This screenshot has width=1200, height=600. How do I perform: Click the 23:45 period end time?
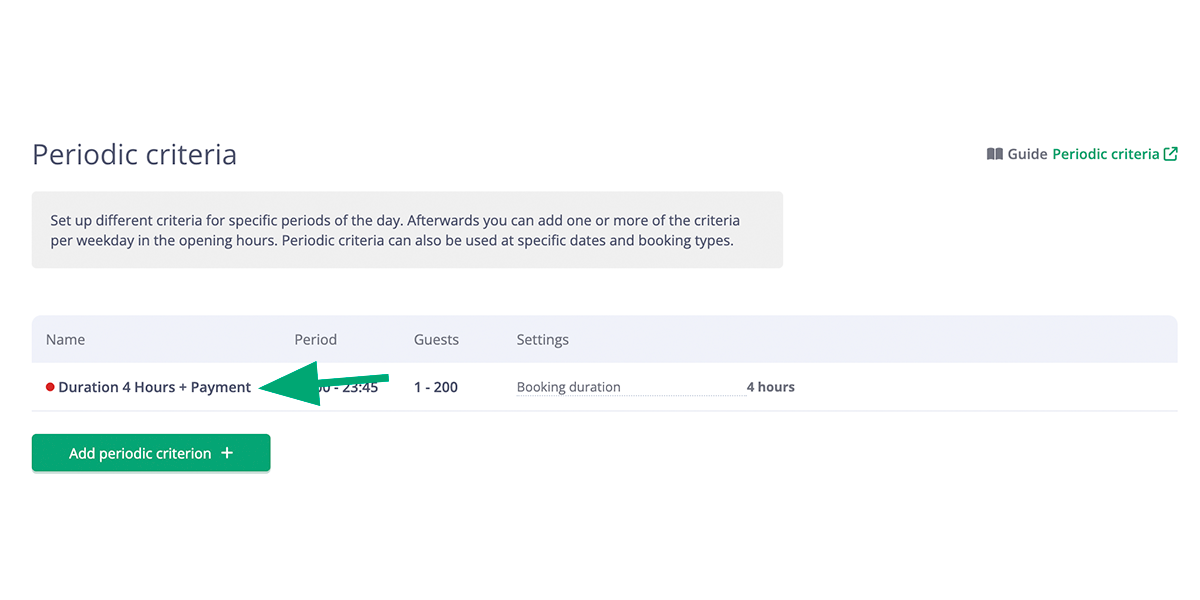[x=362, y=387]
